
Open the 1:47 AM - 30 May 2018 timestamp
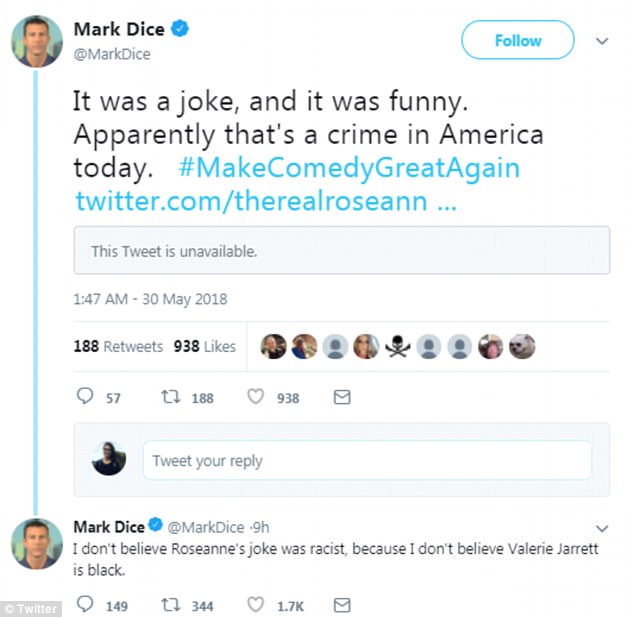coord(150,298)
